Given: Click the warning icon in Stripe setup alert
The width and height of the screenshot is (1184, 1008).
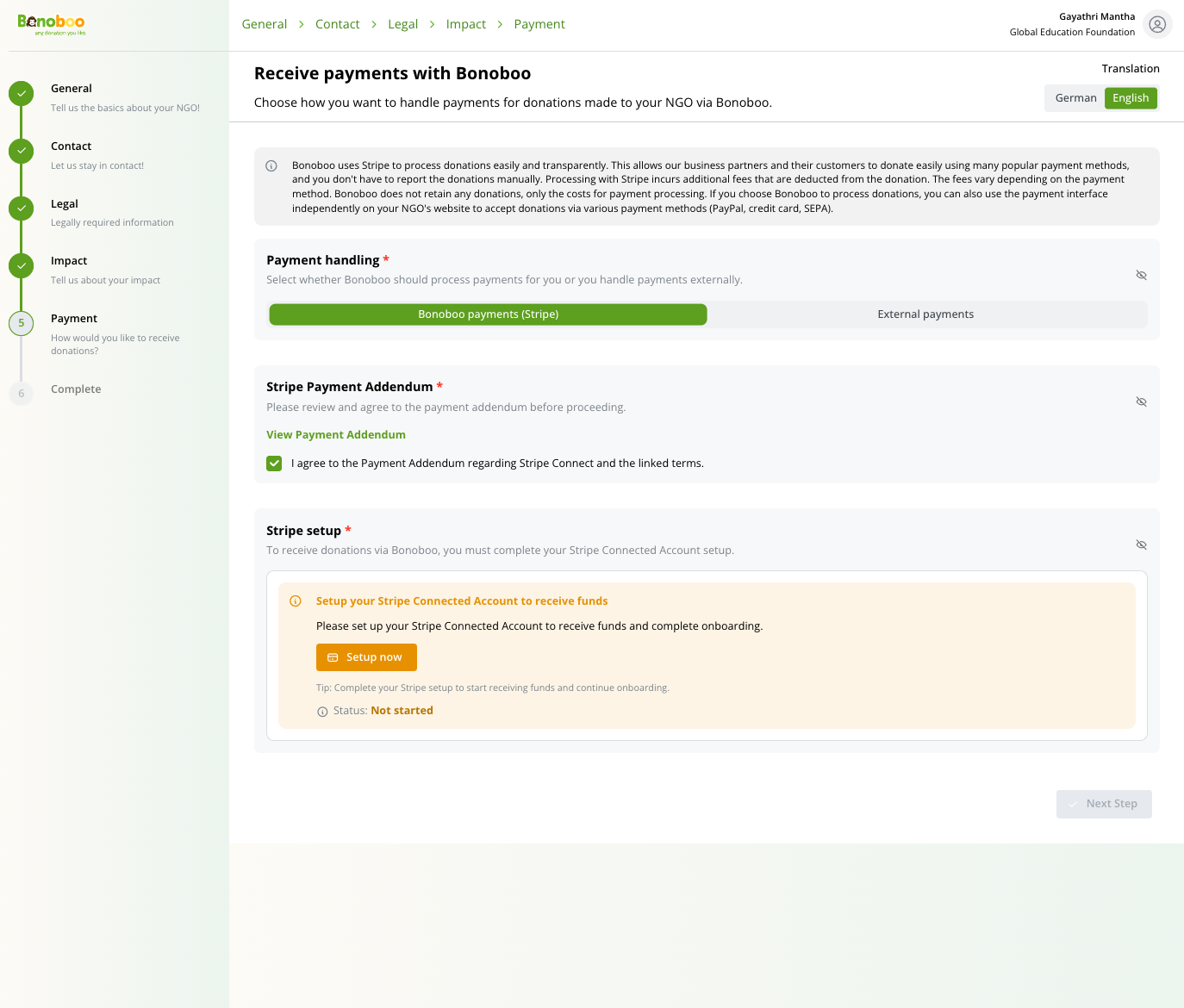Looking at the screenshot, I should tap(296, 601).
